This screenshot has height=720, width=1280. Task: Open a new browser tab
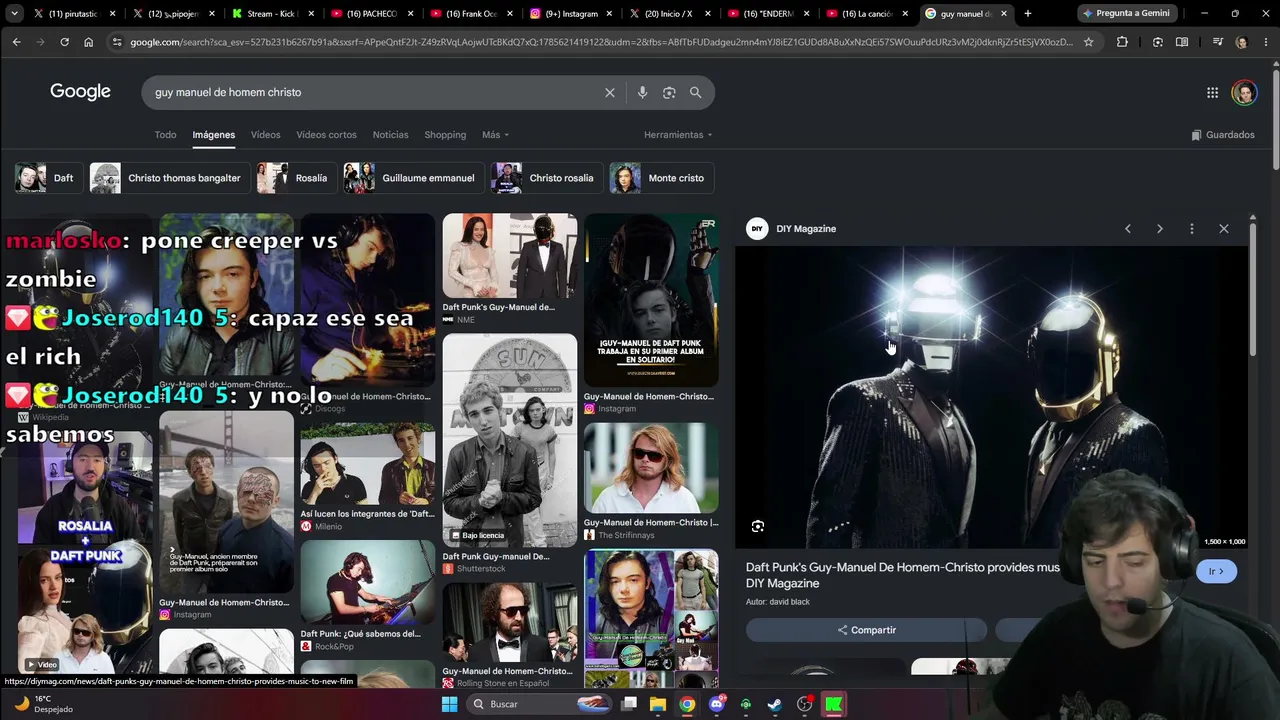point(1027,14)
